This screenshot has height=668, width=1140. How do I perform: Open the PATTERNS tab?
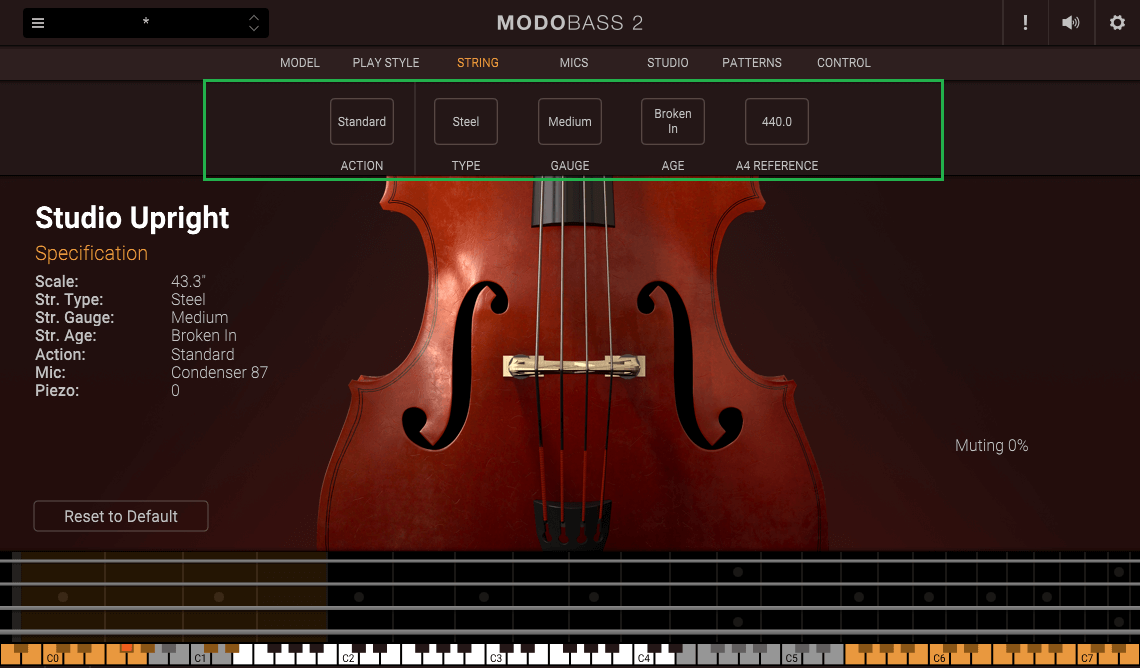coord(752,63)
